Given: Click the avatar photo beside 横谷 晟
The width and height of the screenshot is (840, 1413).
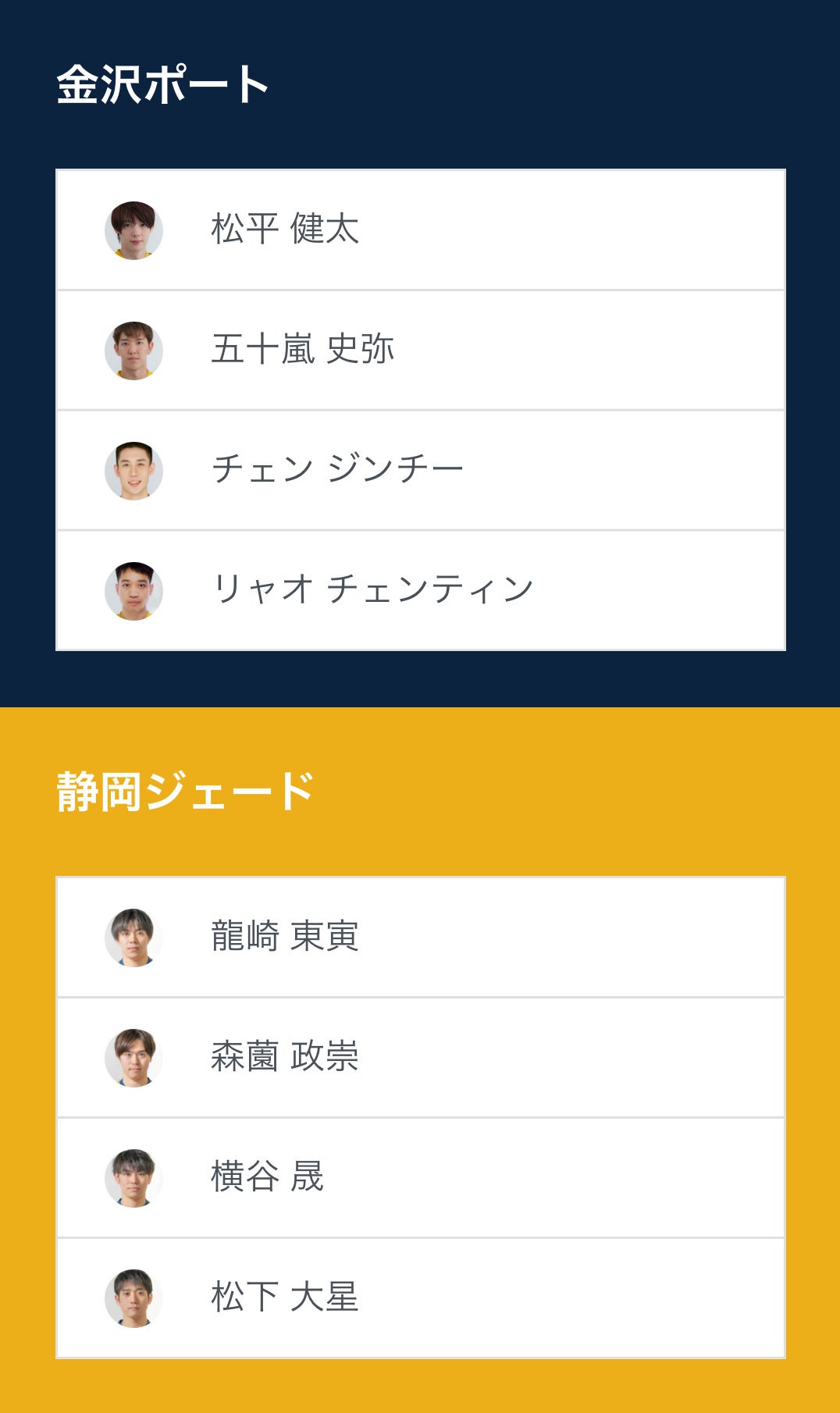Looking at the screenshot, I should (x=133, y=1178).
